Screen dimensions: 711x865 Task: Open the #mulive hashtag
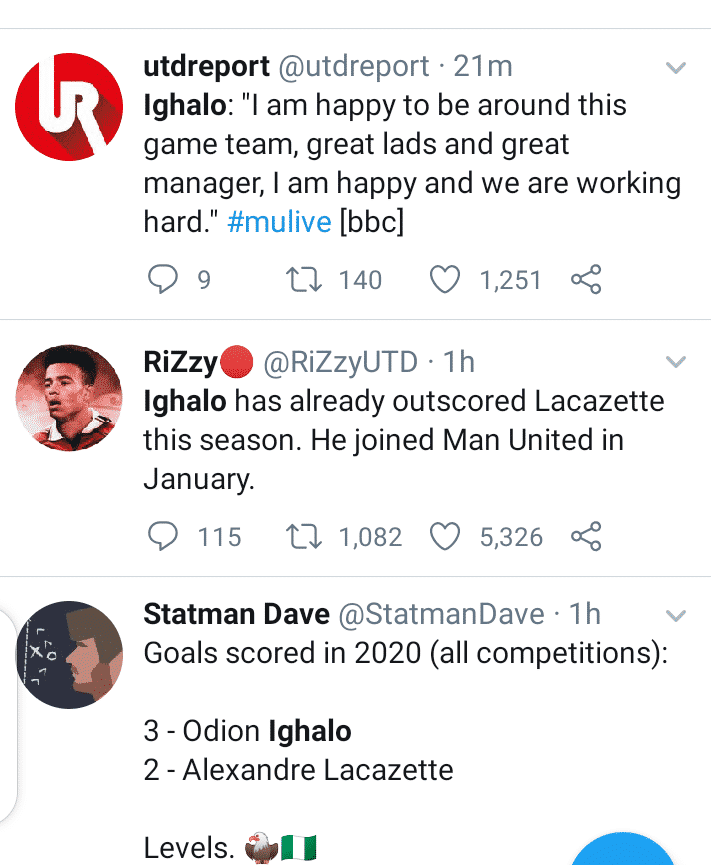tap(279, 222)
